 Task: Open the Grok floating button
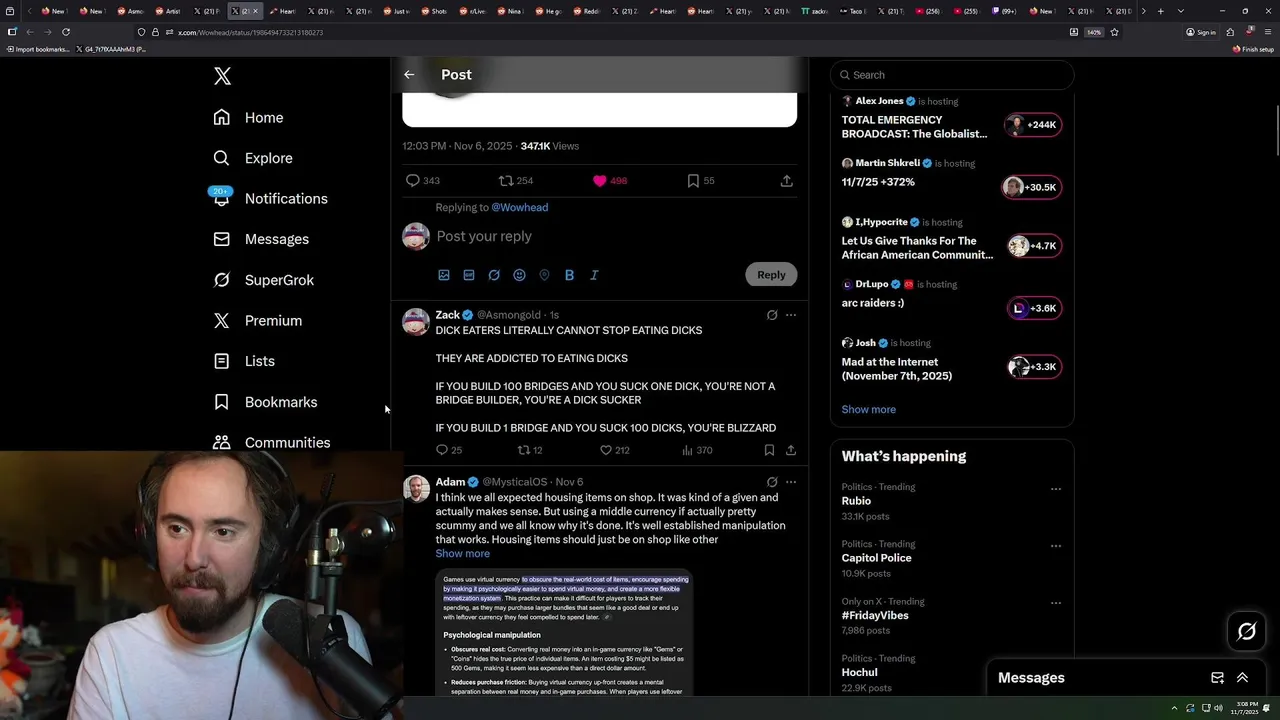(x=1247, y=631)
